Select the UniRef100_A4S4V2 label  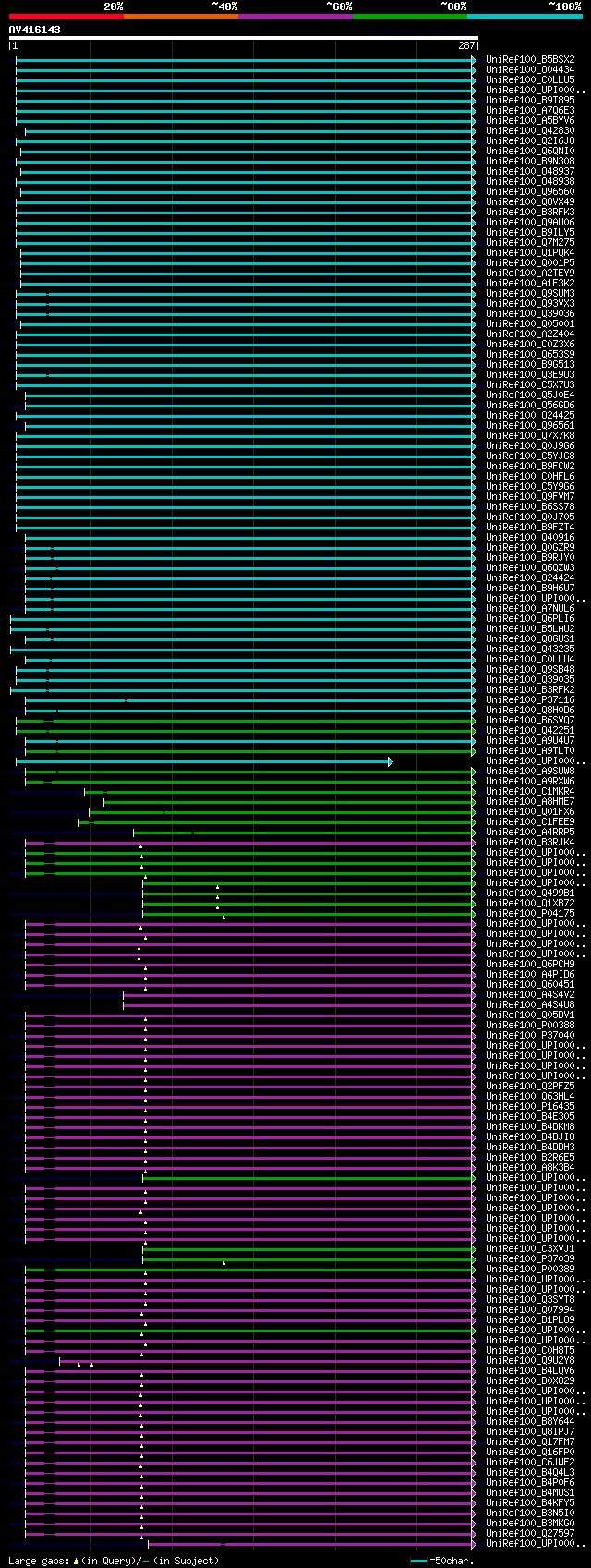530,994
